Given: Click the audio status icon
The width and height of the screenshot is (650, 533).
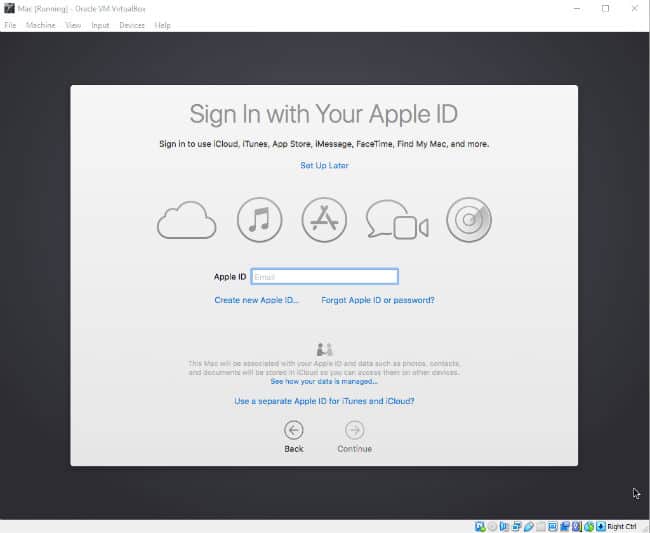Looking at the screenshot, I should pyautogui.click(x=504, y=527).
